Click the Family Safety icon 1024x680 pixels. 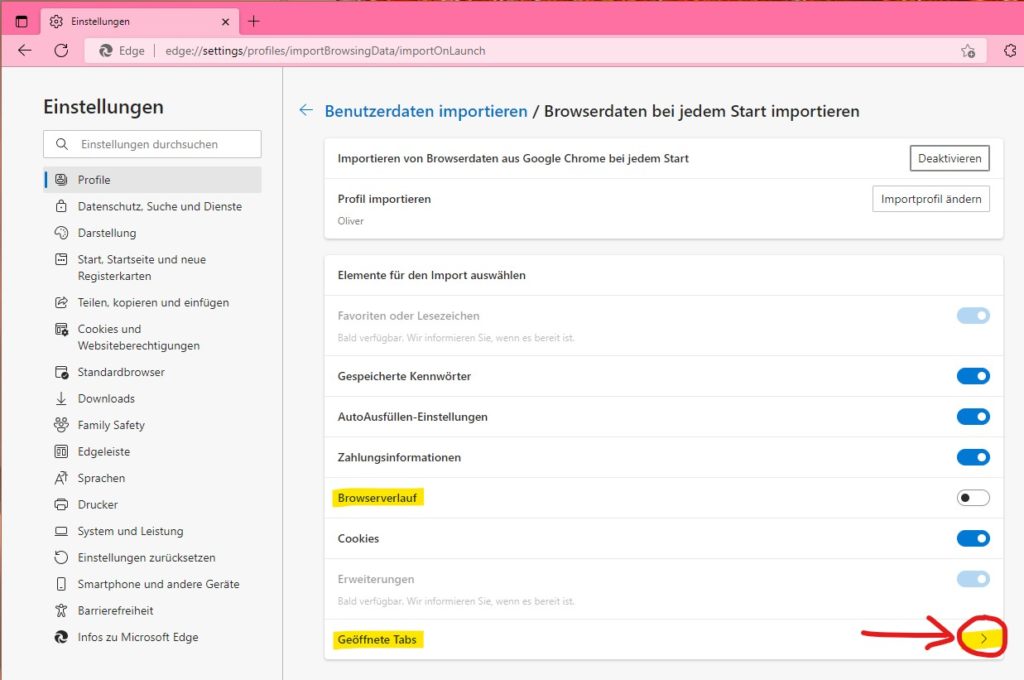pyautogui.click(x=61, y=425)
